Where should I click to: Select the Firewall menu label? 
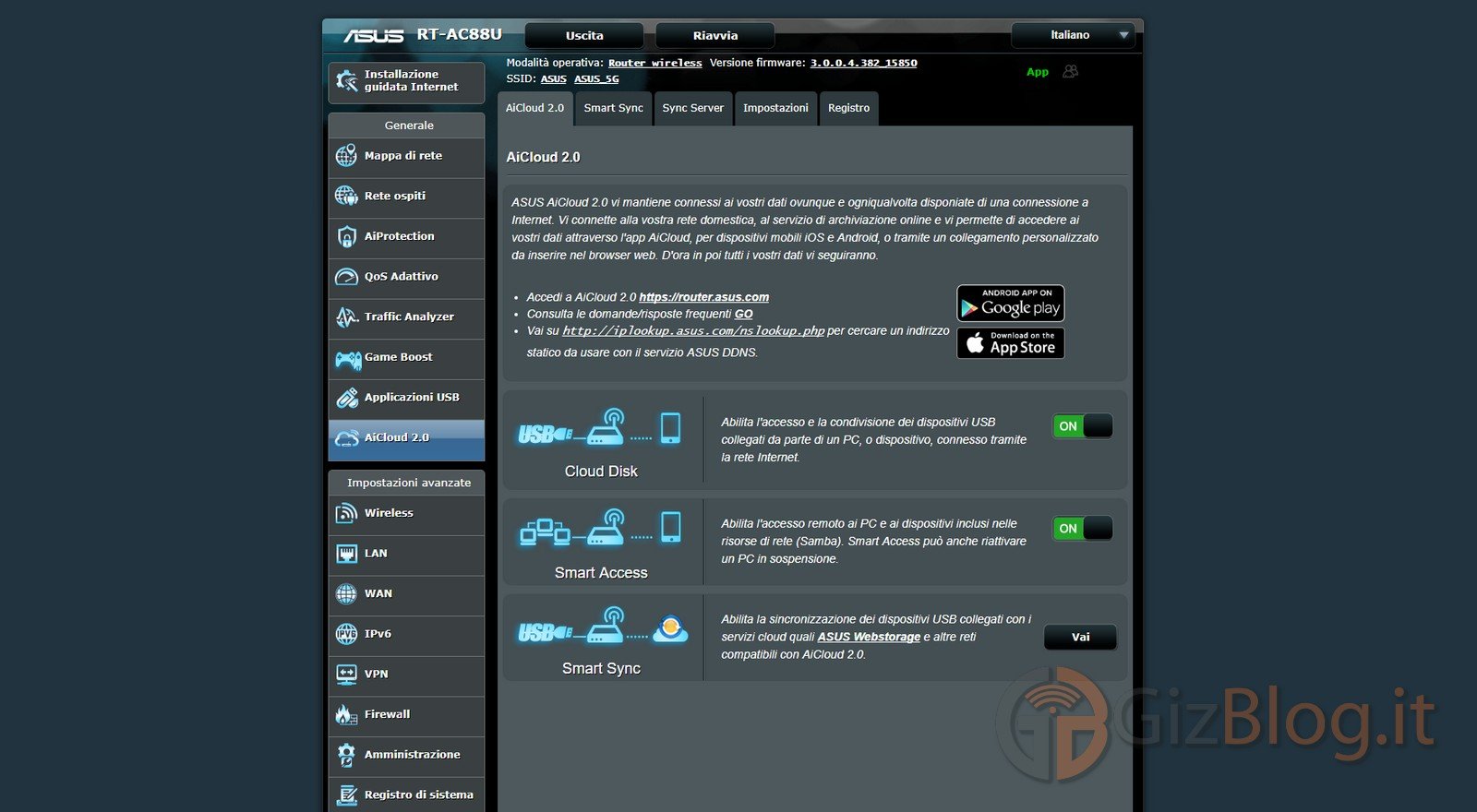(387, 714)
